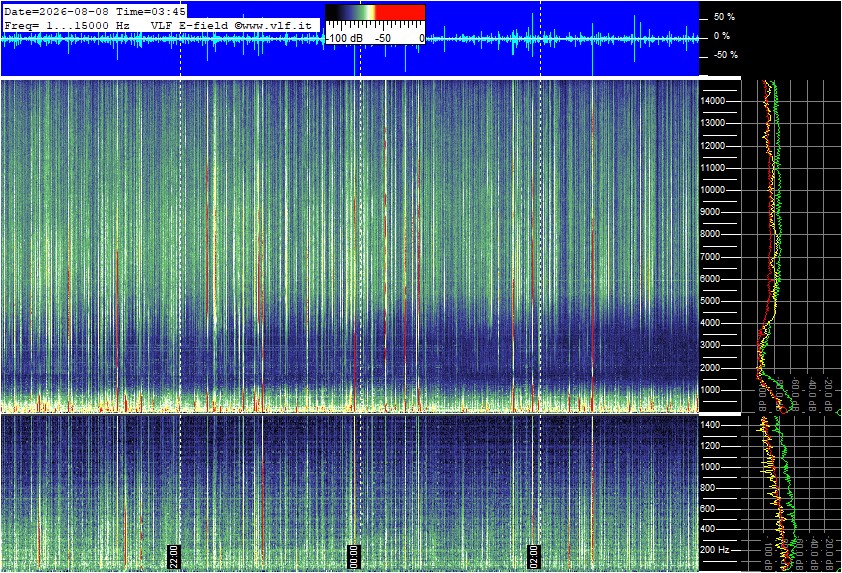Click the 10000 frequency axis label

pos(713,190)
